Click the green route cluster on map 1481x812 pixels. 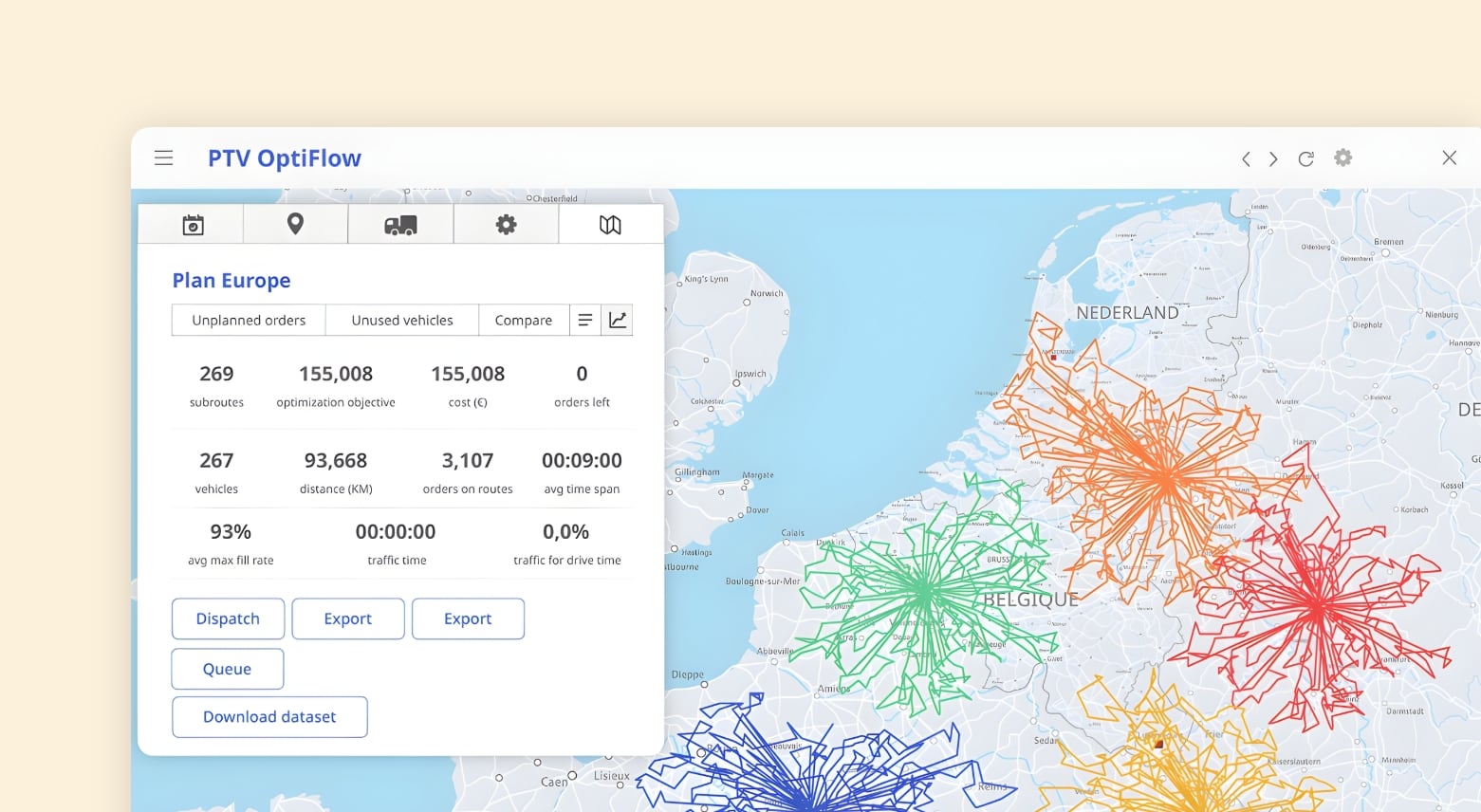pos(923,593)
